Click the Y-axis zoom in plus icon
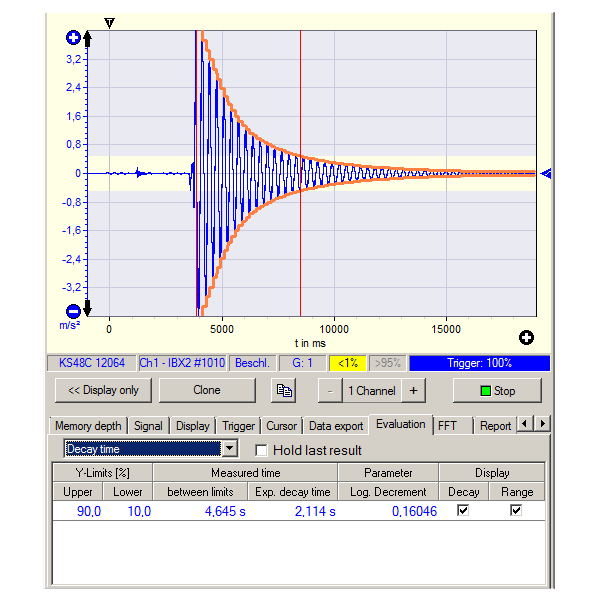 [72, 38]
